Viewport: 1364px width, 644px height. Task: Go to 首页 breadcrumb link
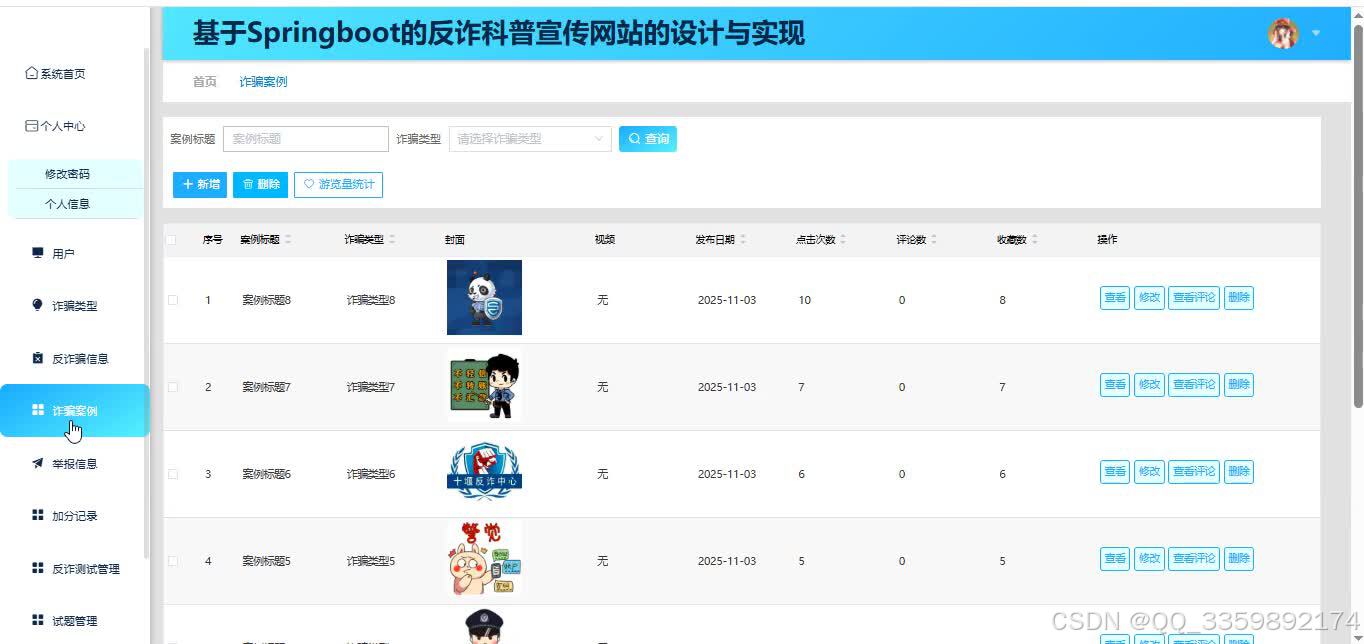204,82
